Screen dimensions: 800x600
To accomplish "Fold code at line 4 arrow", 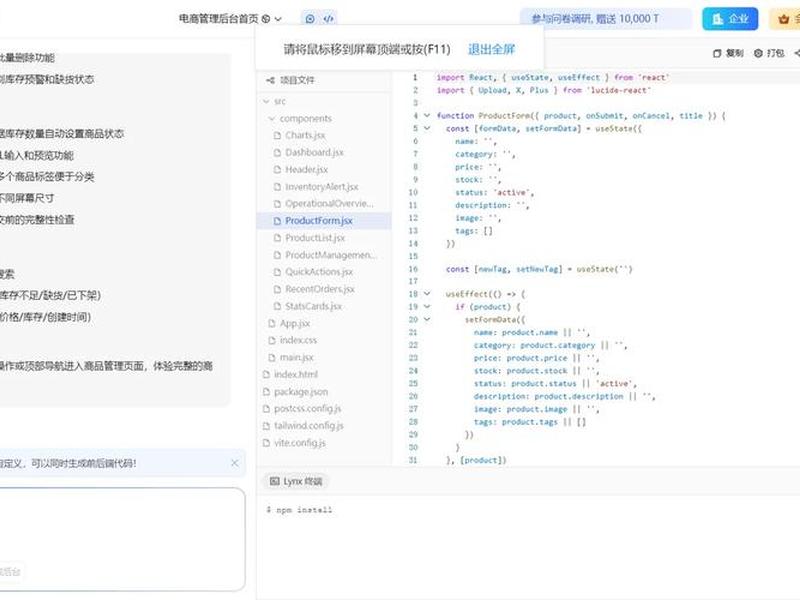I will [x=427, y=116].
